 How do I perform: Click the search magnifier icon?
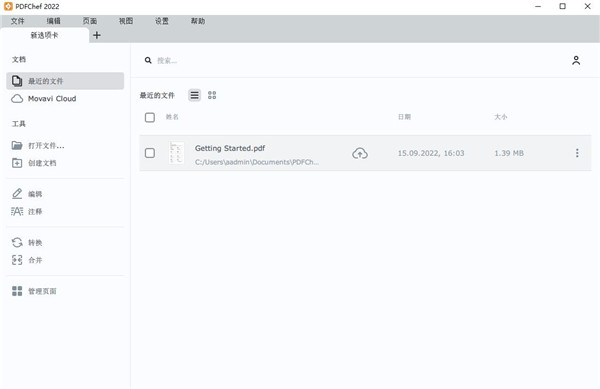(148, 60)
